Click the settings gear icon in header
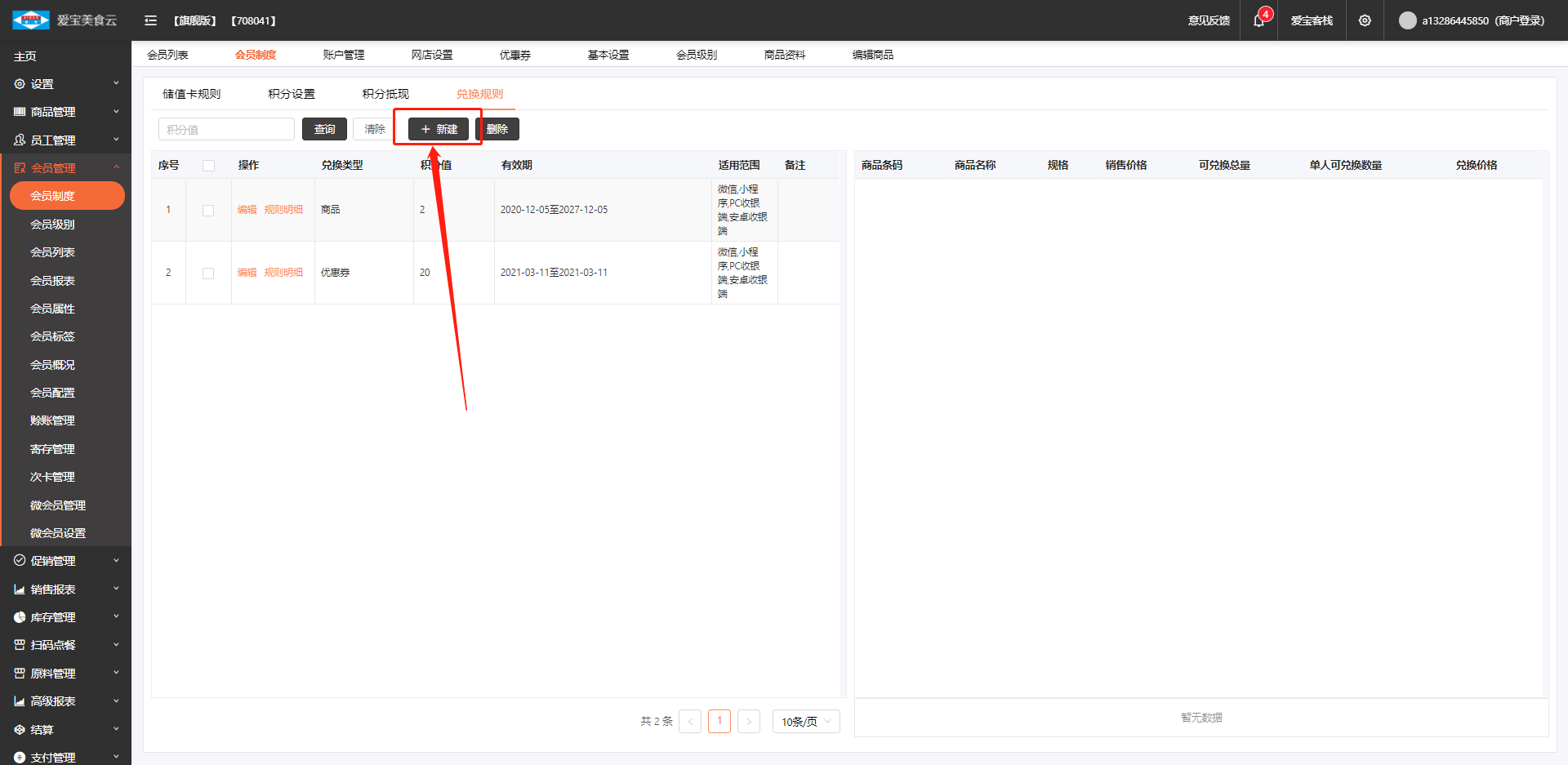This screenshot has width=1568, height=765. (1365, 20)
